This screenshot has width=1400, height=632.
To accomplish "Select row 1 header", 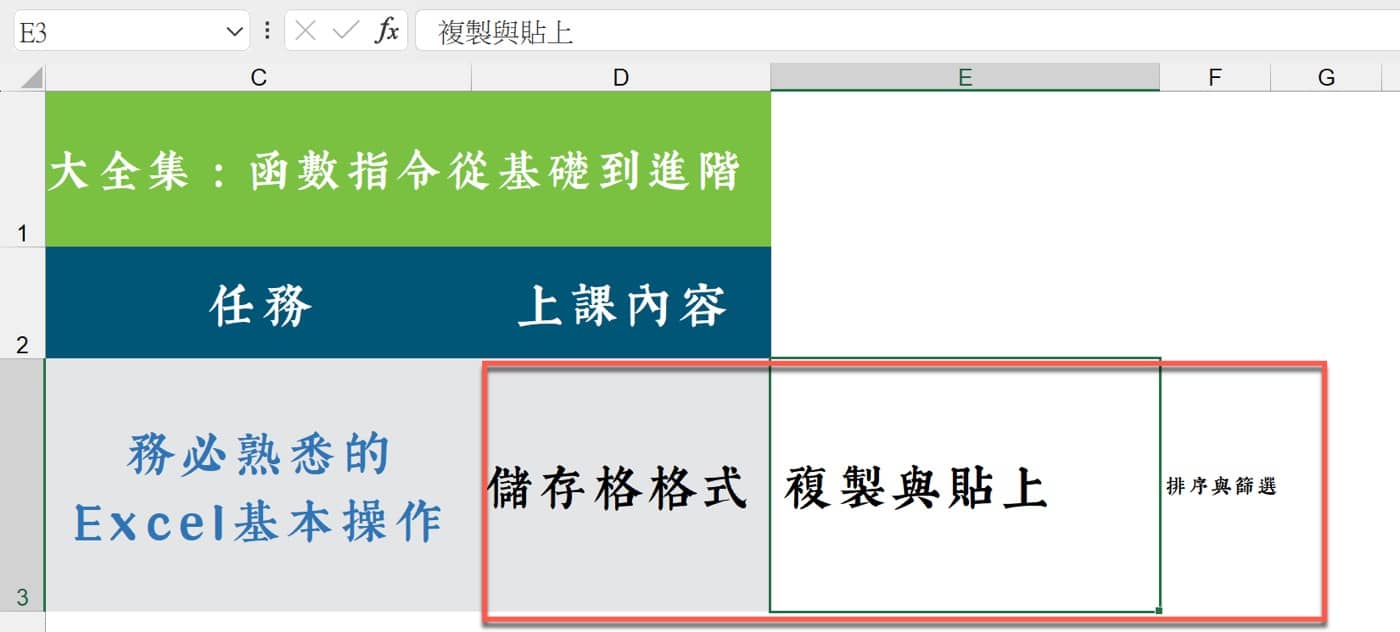I will pyautogui.click(x=22, y=169).
